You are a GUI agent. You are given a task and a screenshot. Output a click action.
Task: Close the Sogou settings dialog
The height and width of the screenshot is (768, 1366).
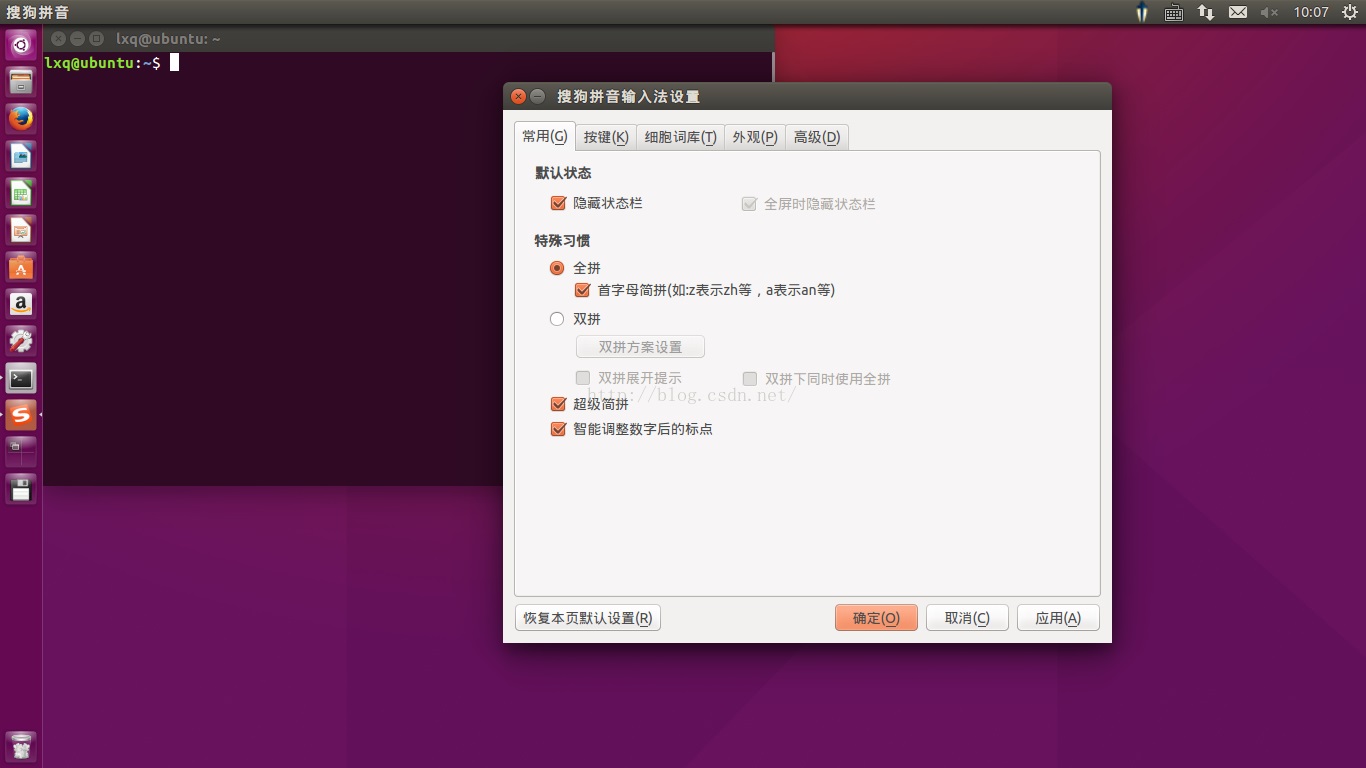click(x=518, y=97)
